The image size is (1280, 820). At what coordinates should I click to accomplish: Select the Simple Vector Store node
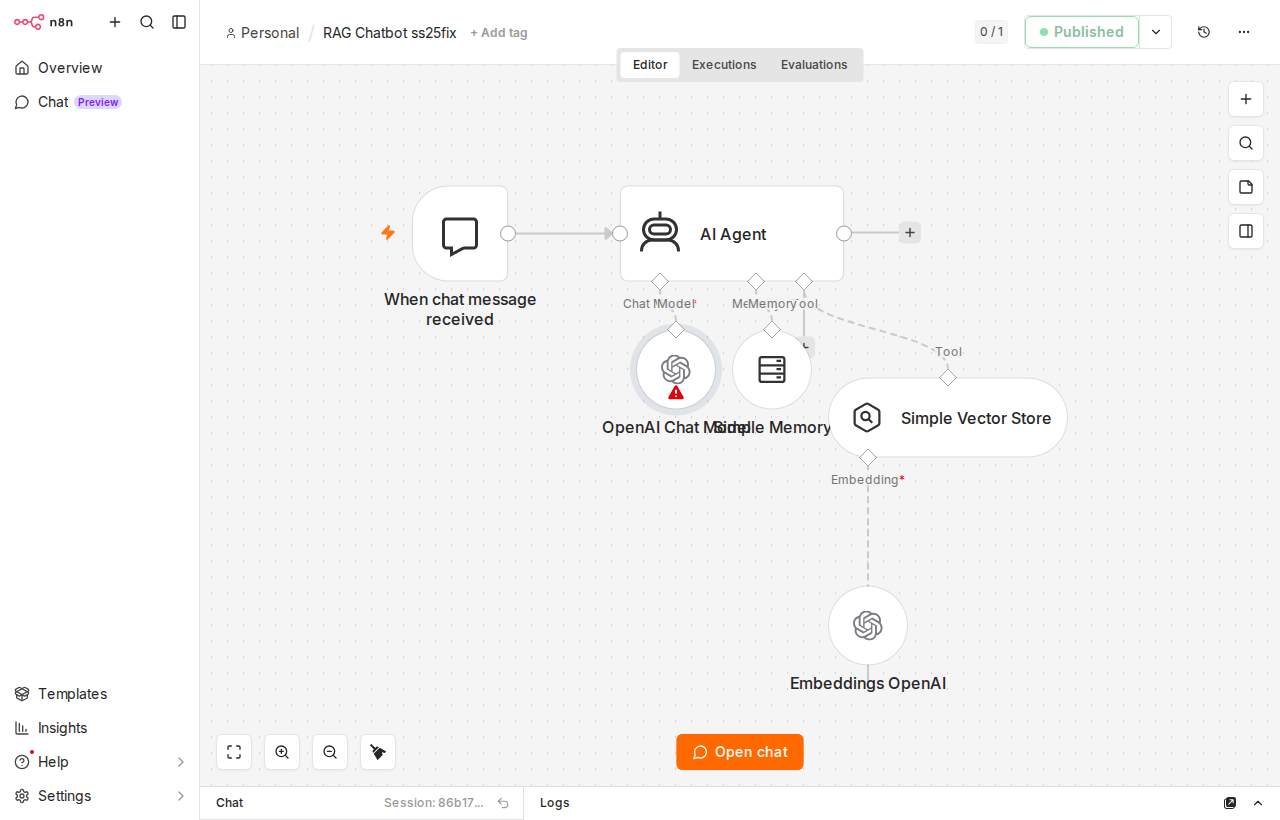coord(948,418)
